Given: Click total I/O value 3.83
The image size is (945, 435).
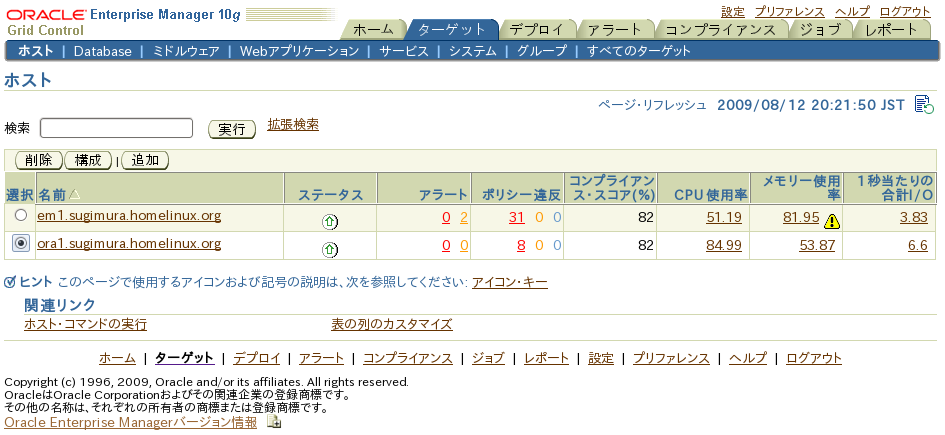Looking at the screenshot, I should [x=914, y=218].
